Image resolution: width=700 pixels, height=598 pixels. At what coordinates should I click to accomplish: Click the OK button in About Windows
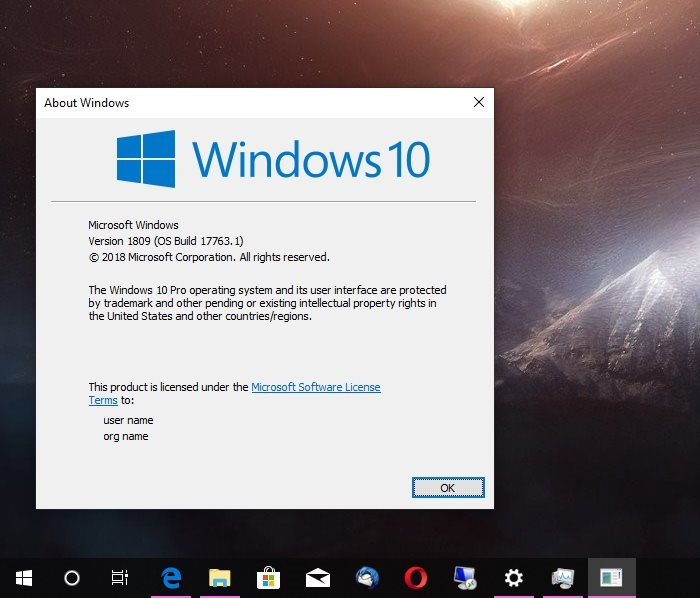tap(448, 488)
